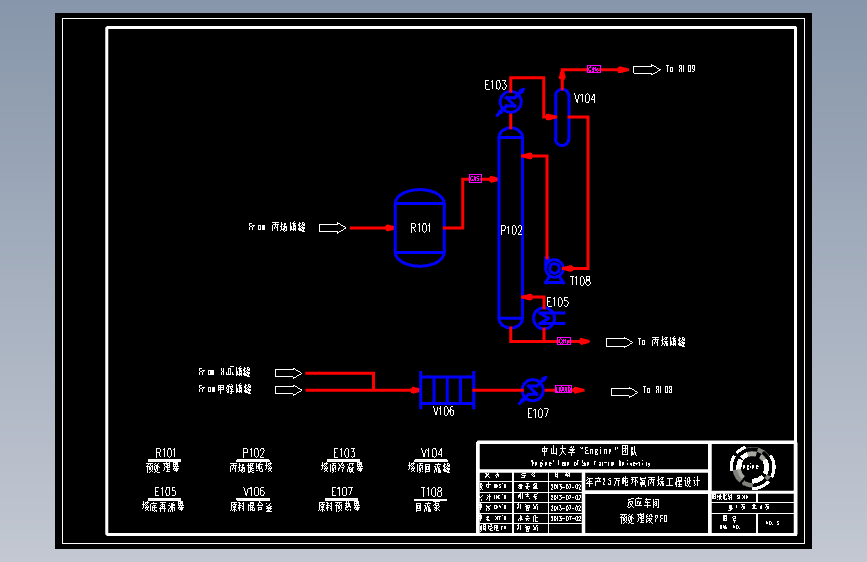
Task: Click the lower inlet arrow left of V106
Action: click(289, 390)
